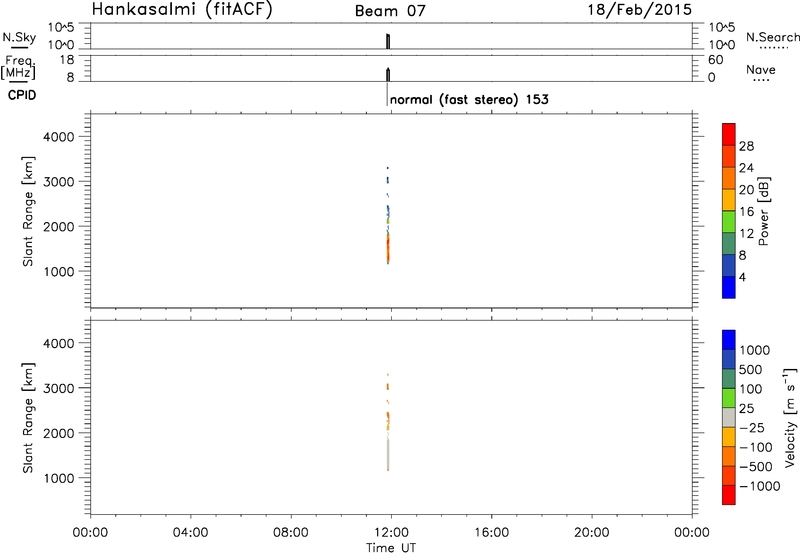Image resolution: width=800 pixels, height=554 pixels.
Task: Click the '04:00' time tick label
Action: tap(190, 533)
